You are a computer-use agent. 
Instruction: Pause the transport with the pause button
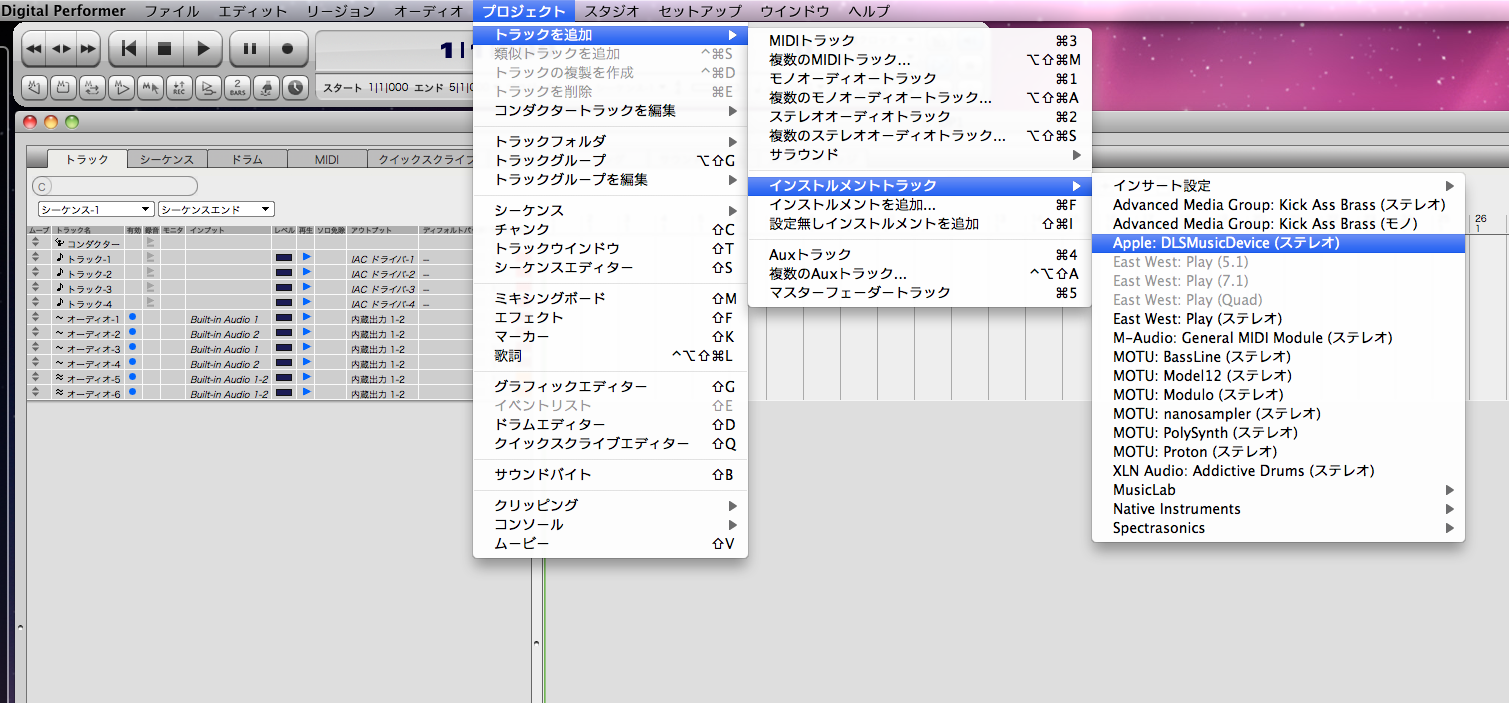coord(249,48)
